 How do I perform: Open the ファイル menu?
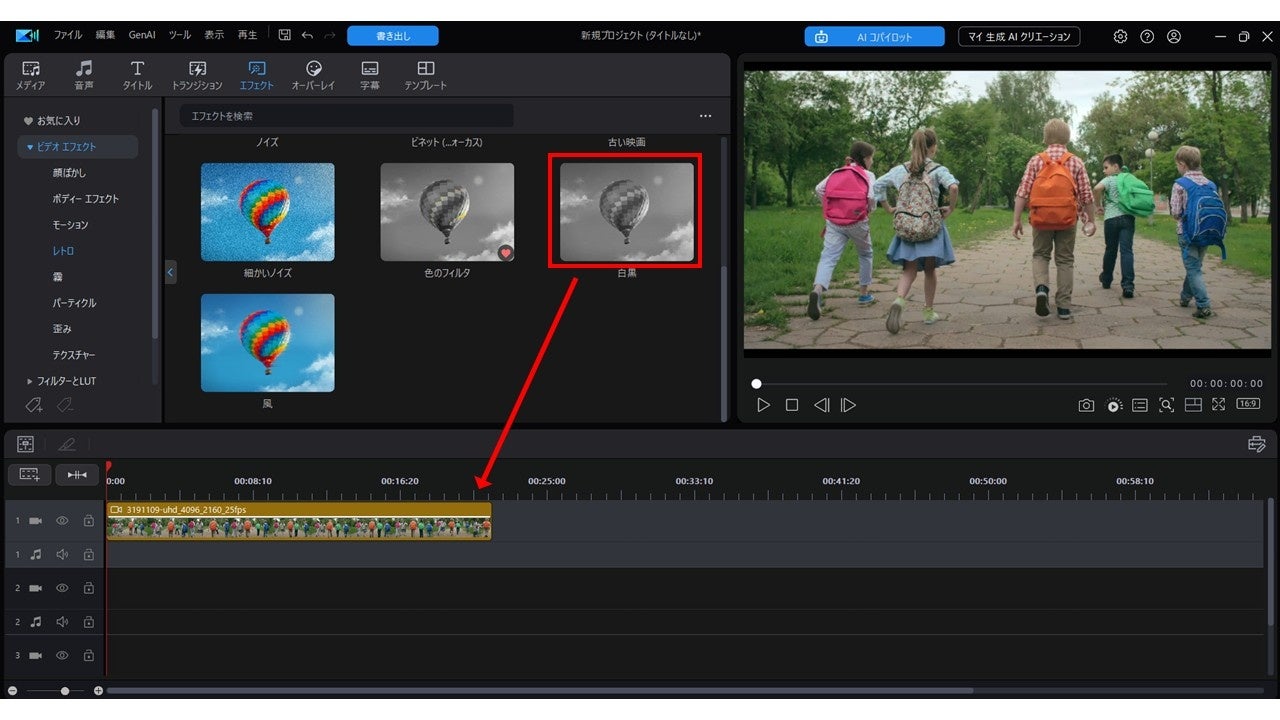(x=68, y=35)
